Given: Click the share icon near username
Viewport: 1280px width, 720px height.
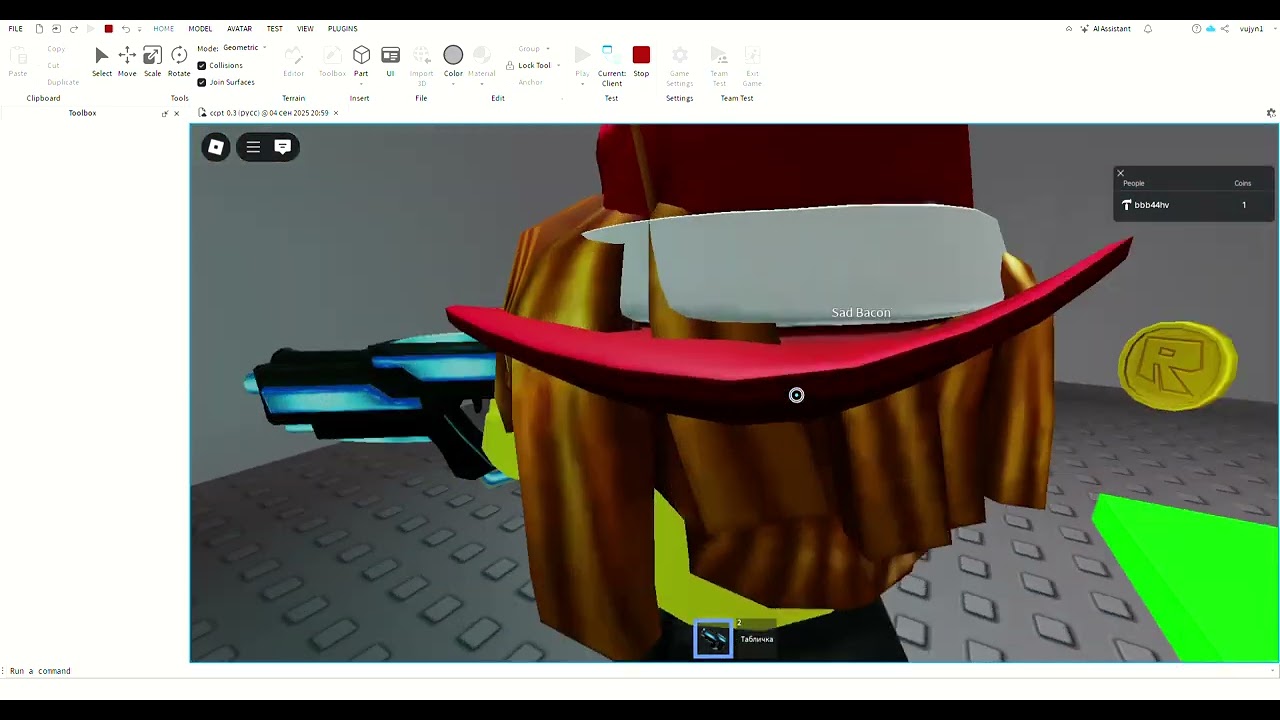Looking at the screenshot, I should 1225,29.
